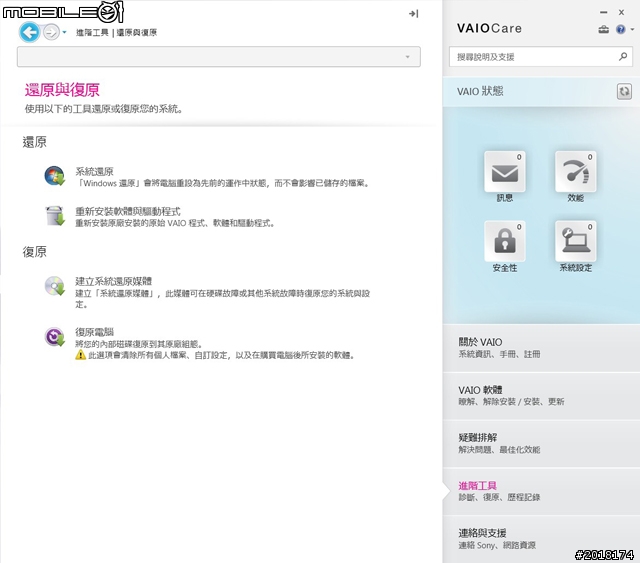
Task: Click the 系統還原 title link
Action: (94, 171)
